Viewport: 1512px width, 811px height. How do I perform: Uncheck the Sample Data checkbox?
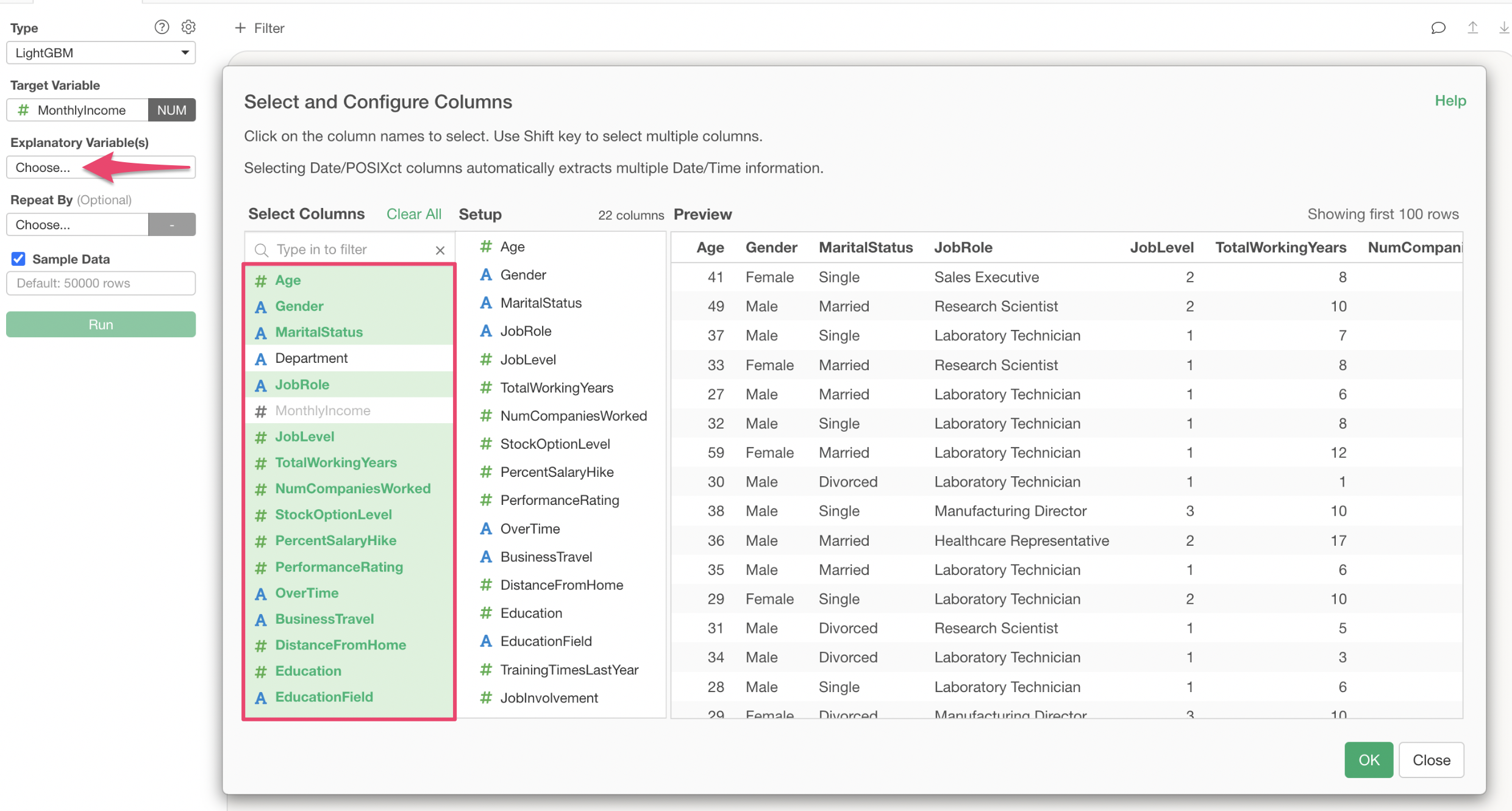18,259
